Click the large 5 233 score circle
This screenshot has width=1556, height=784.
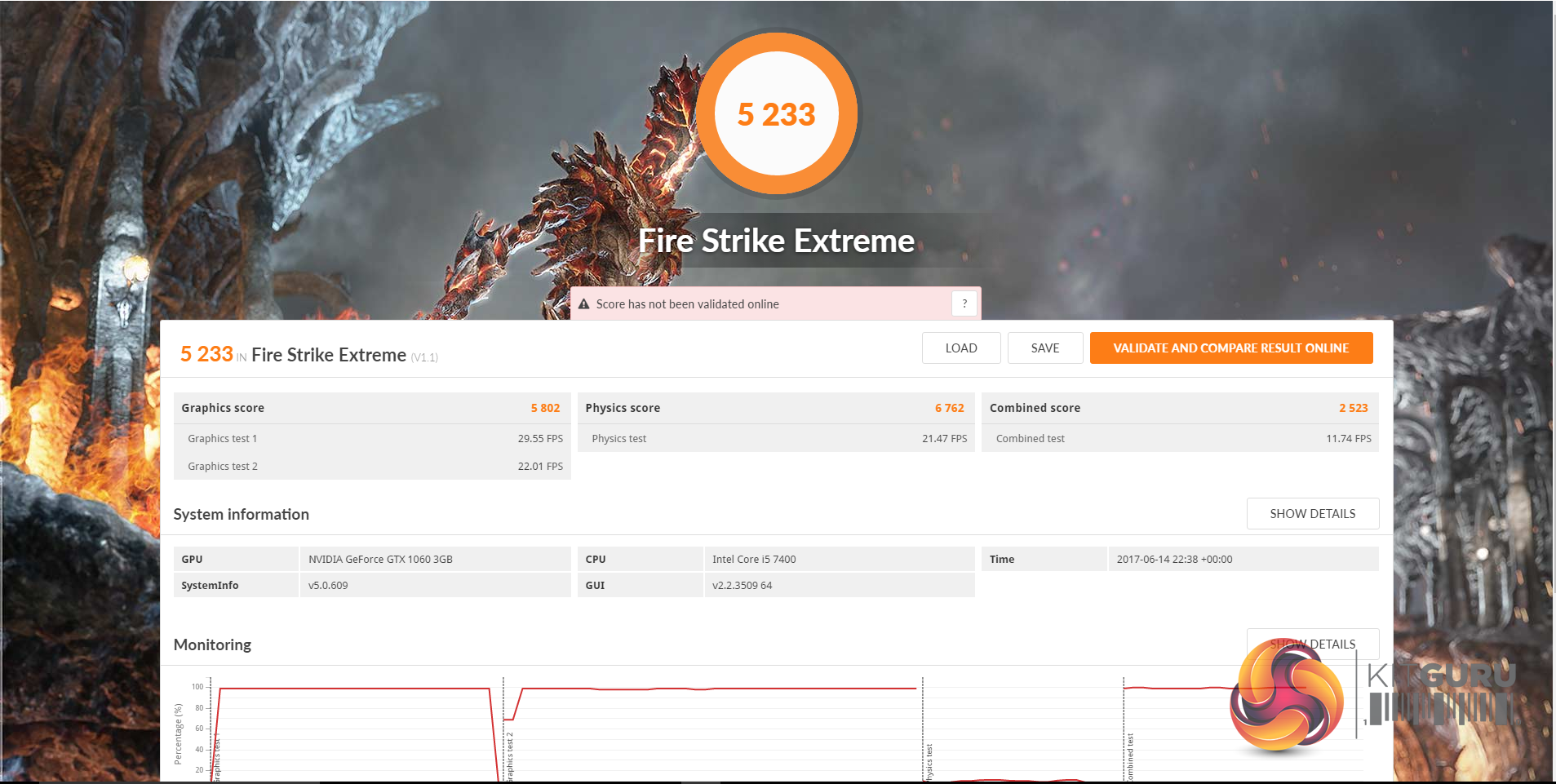point(777,113)
